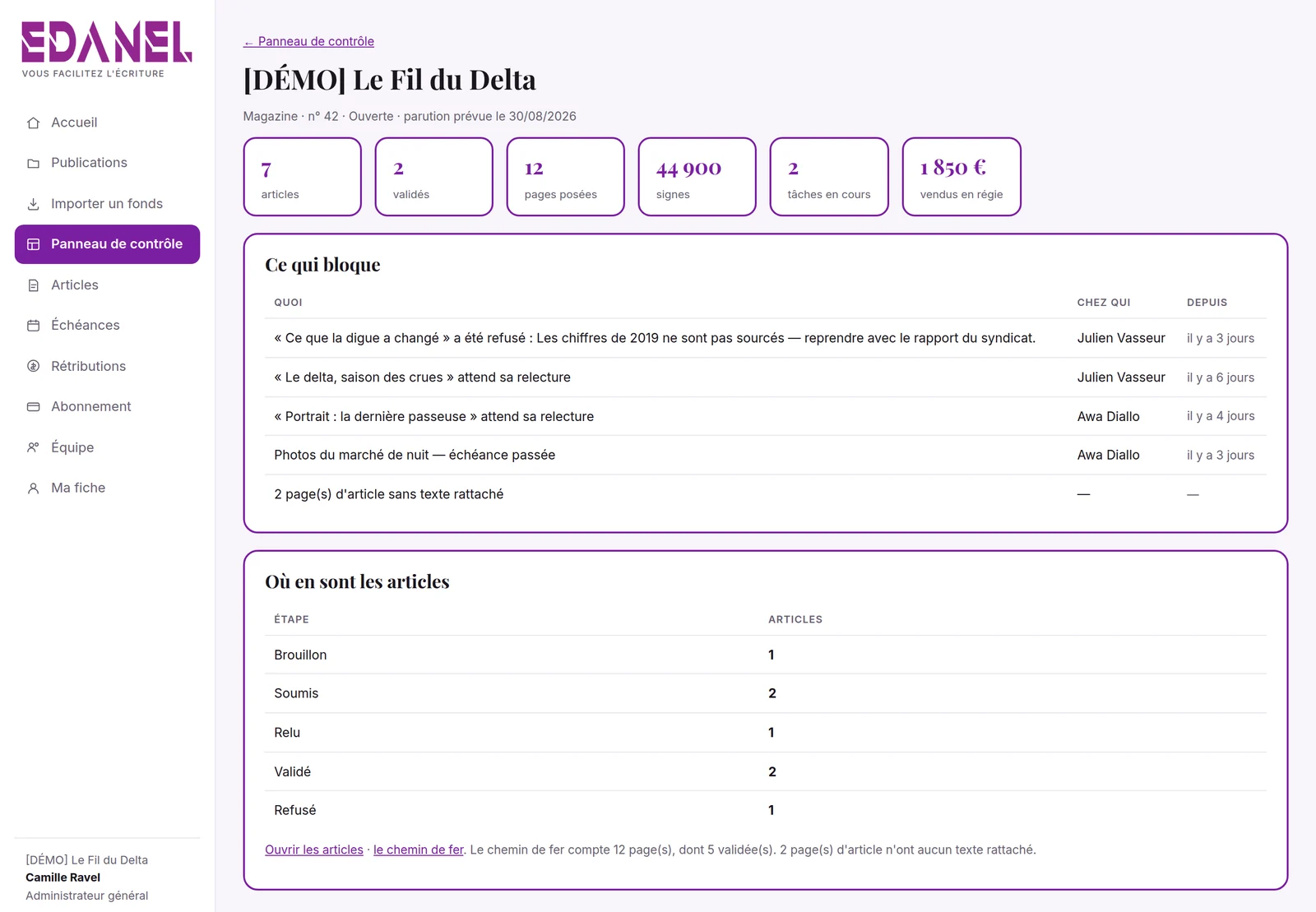Follow the back link to Panneau de contrôle

point(308,42)
